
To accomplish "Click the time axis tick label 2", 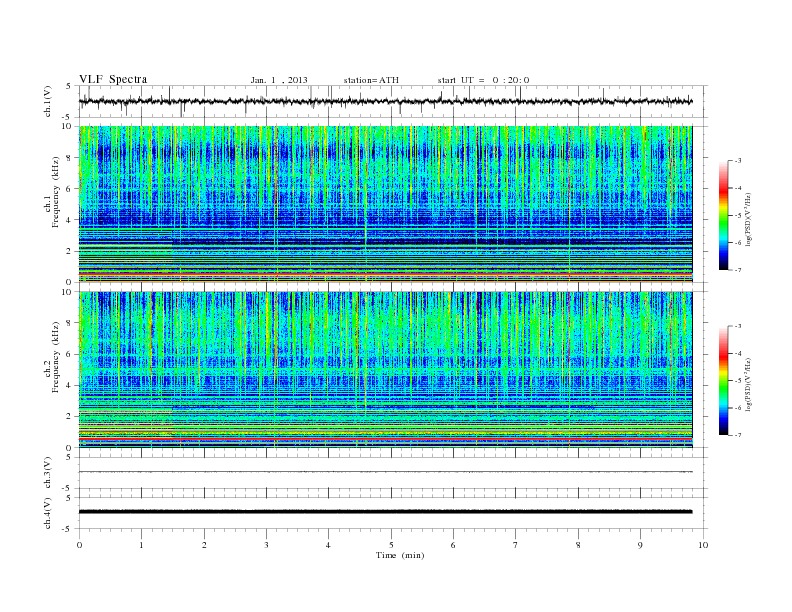I will [204, 545].
